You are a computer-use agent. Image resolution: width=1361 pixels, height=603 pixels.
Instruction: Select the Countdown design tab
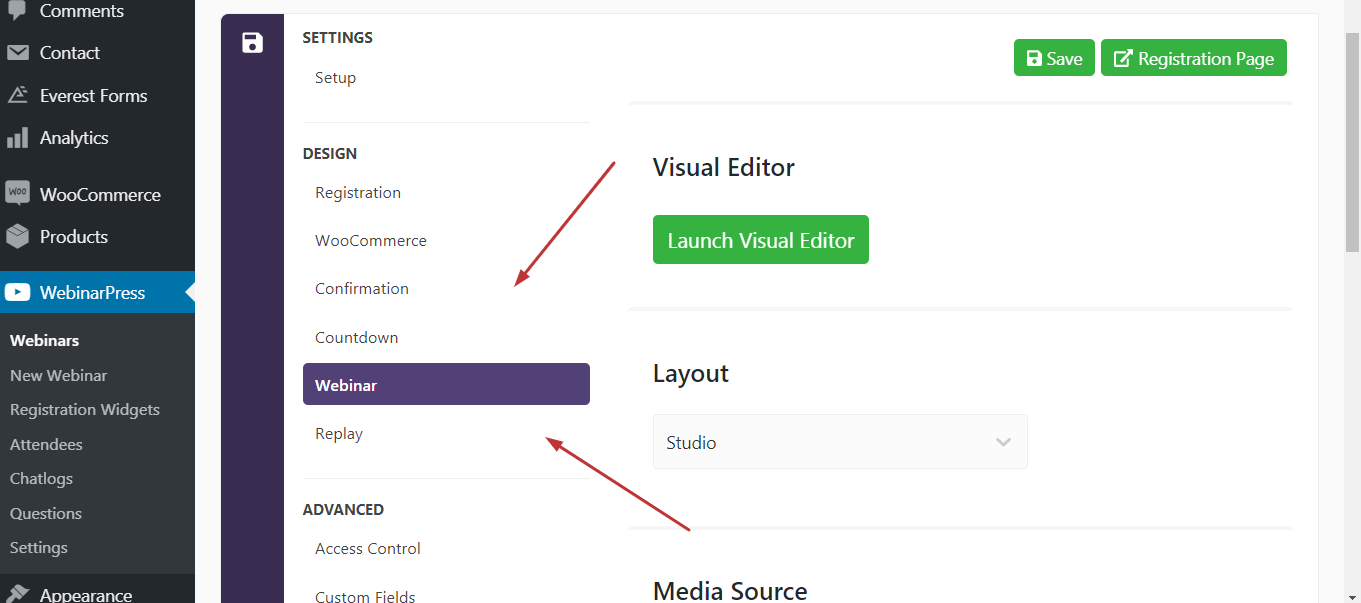pos(446,338)
